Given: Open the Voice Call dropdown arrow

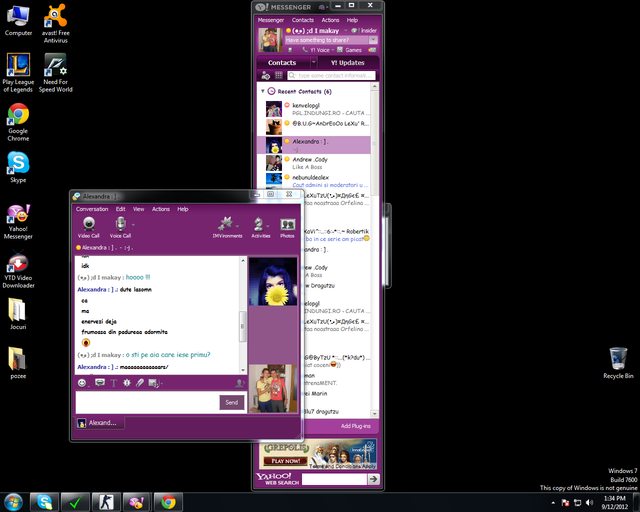Looking at the screenshot, I should [x=133, y=224].
